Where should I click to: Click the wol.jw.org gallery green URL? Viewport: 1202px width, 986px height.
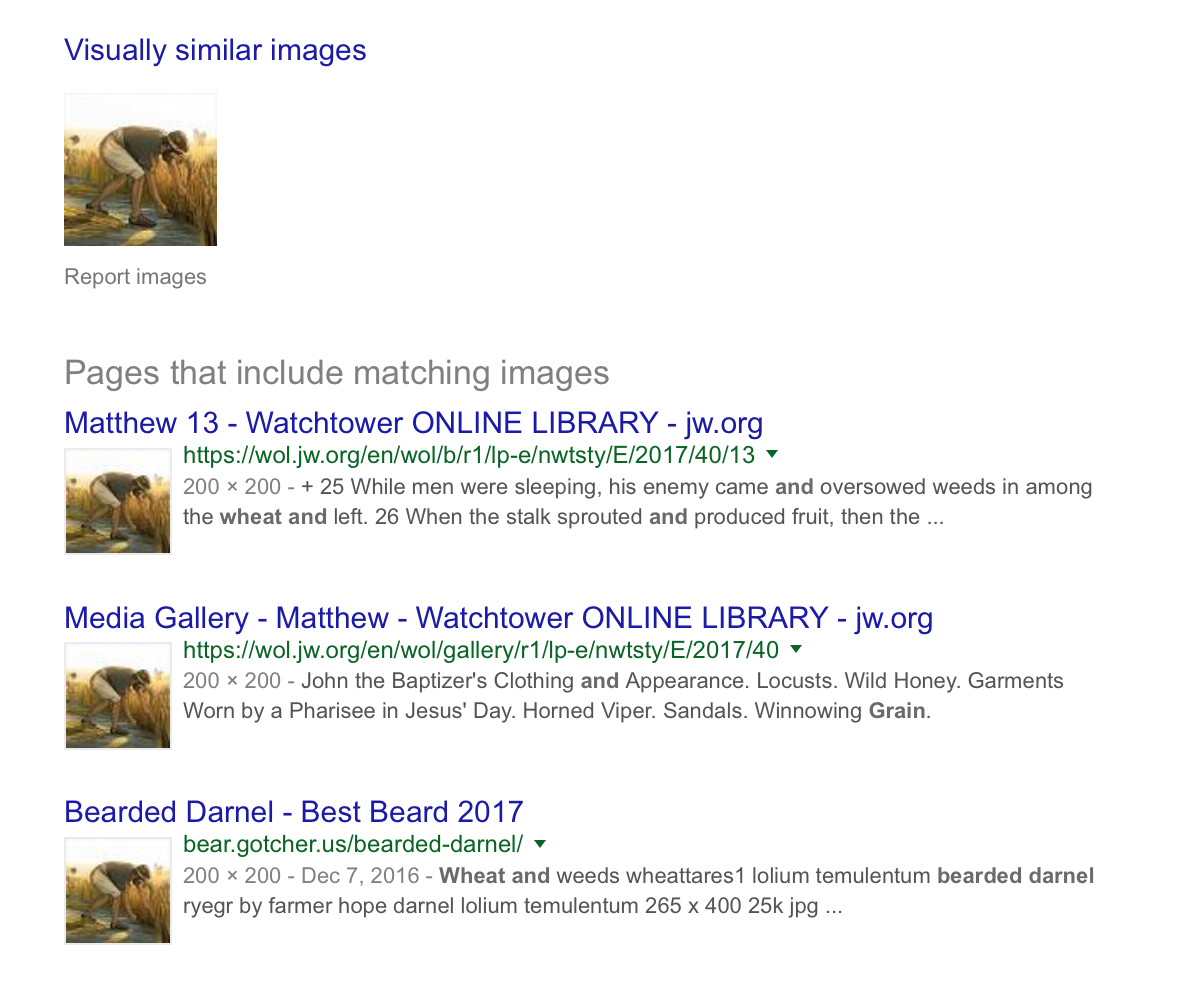[481, 650]
